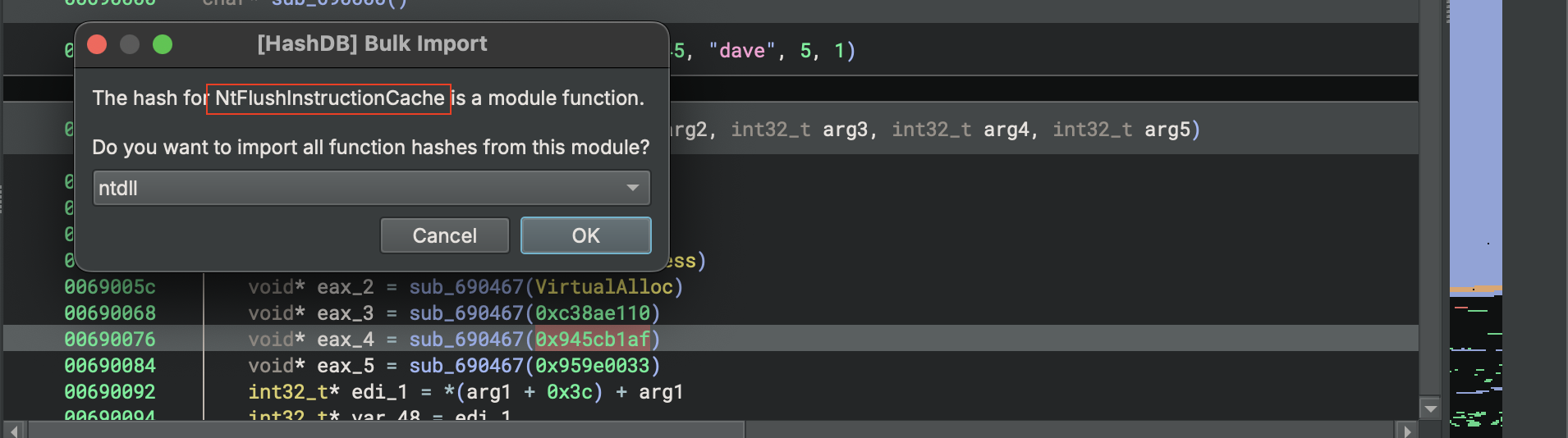
Task: Click OK in the Bulk Import dialog
Action: [x=585, y=235]
